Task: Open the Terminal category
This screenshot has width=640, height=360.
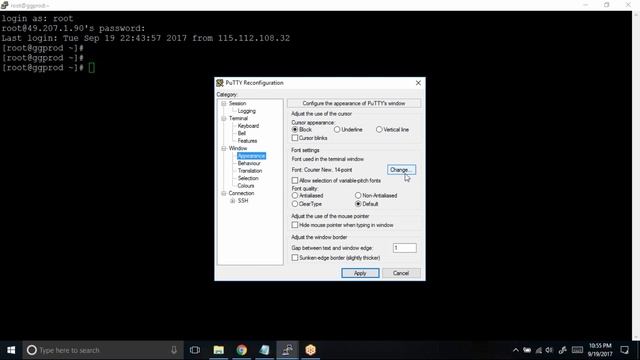Action: [x=238, y=118]
